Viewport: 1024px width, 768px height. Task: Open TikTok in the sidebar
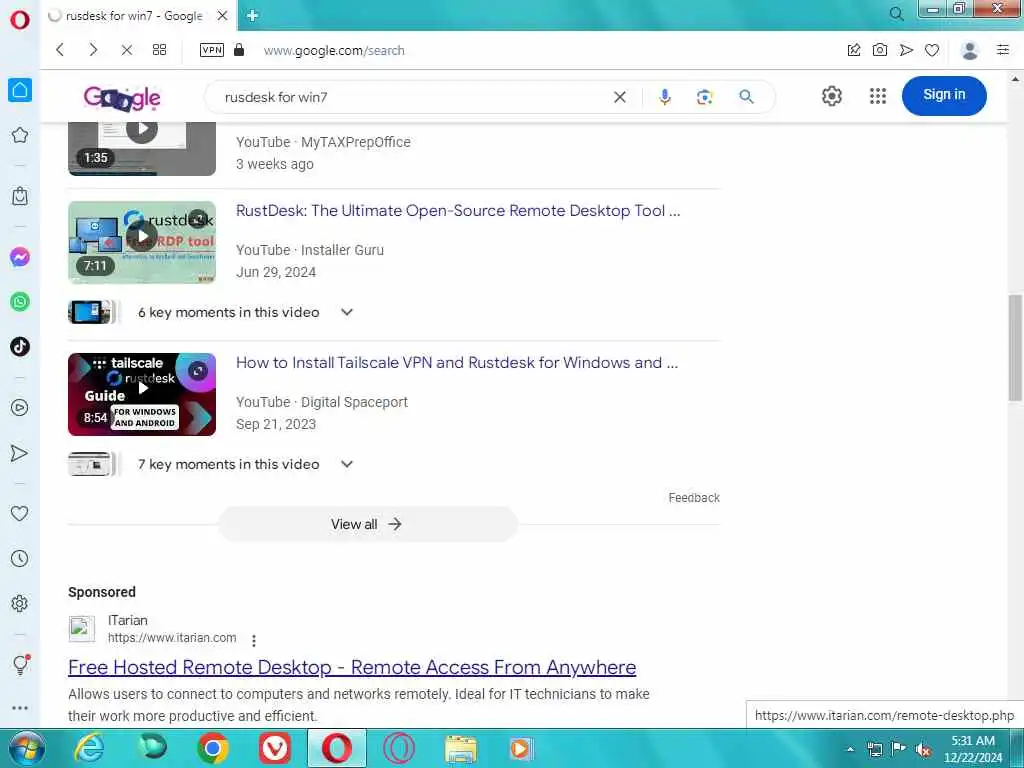(x=20, y=346)
